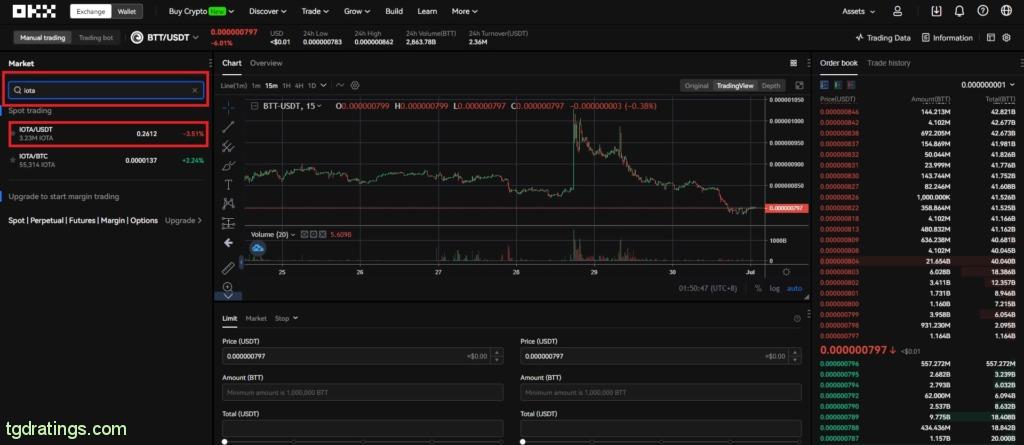Switch to the Trade history tab
This screenshot has height=445, width=1024.
888,63
